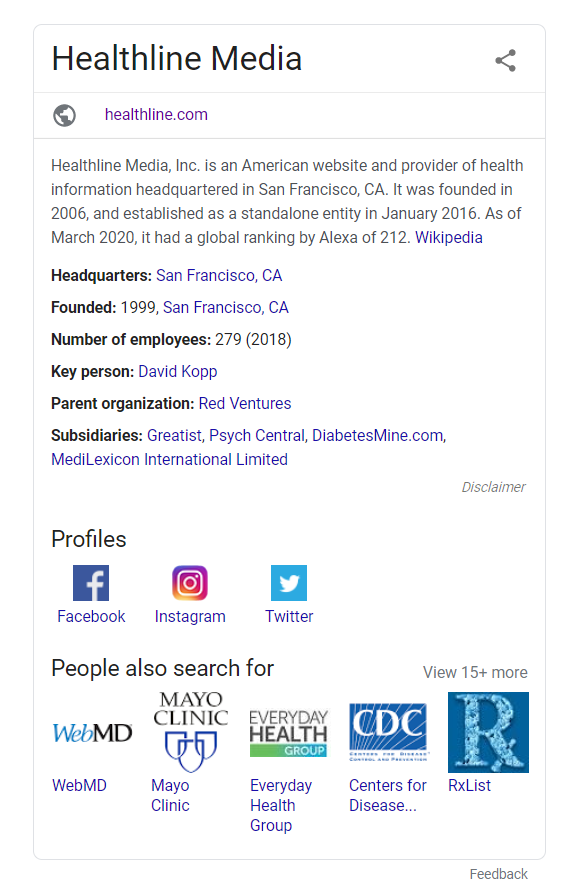This screenshot has height=896, width=576.
Task: Open the Wikipedia source link
Action: pyautogui.click(x=449, y=237)
